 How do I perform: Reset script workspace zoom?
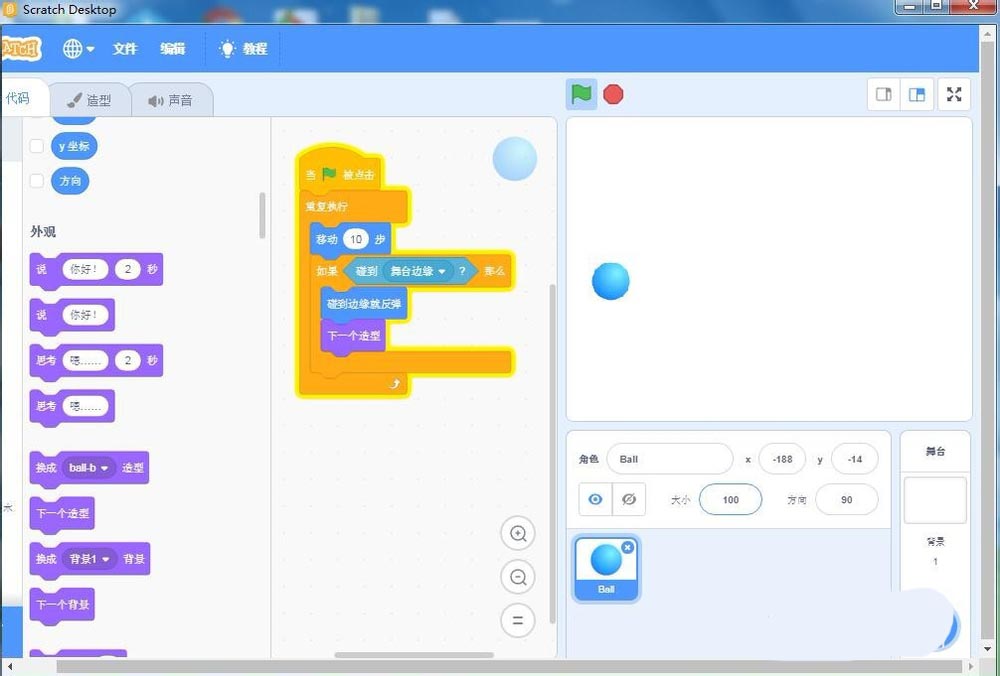click(x=518, y=620)
